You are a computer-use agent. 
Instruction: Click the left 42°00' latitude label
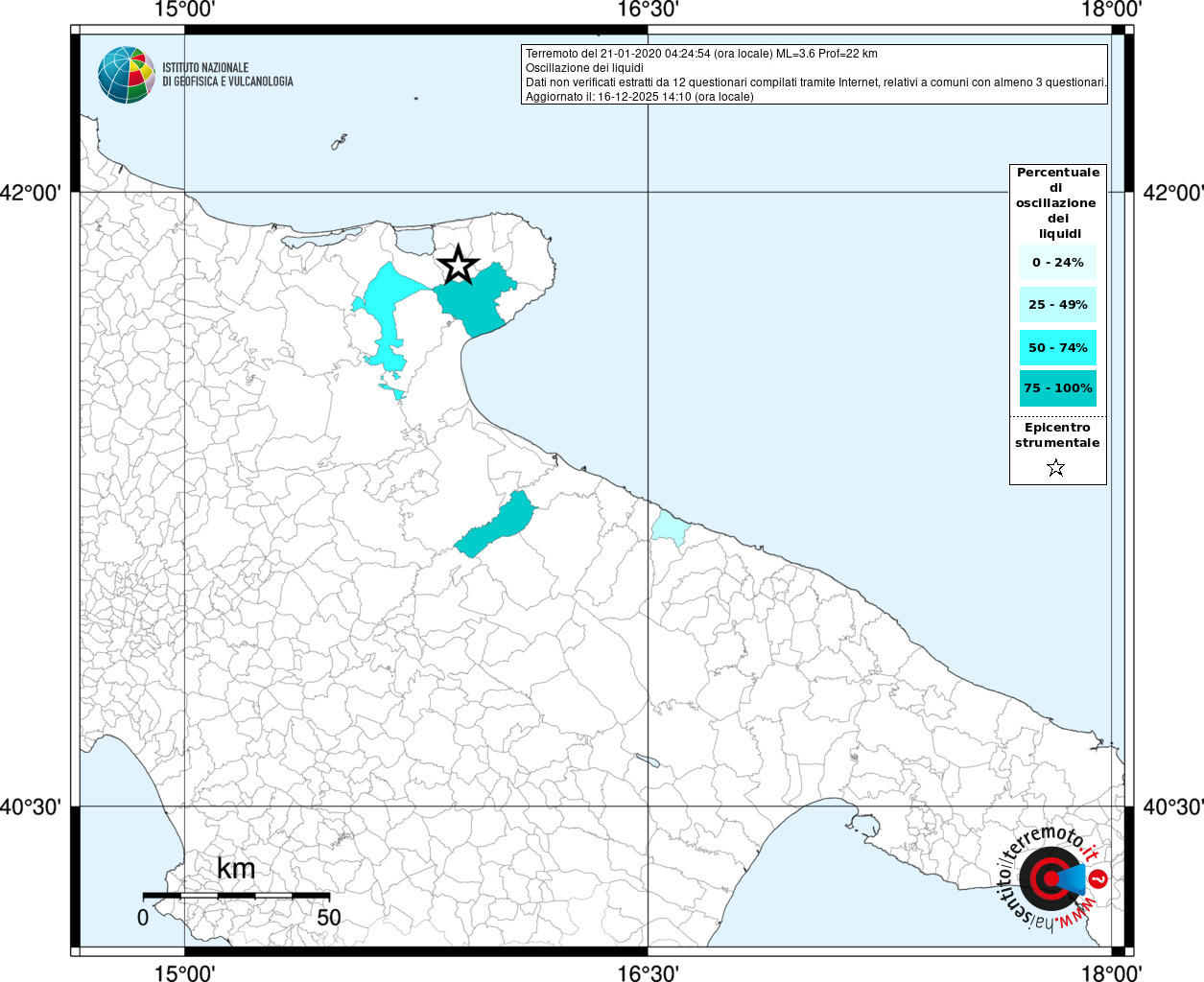pyautogui.click(x=31, y=193)
